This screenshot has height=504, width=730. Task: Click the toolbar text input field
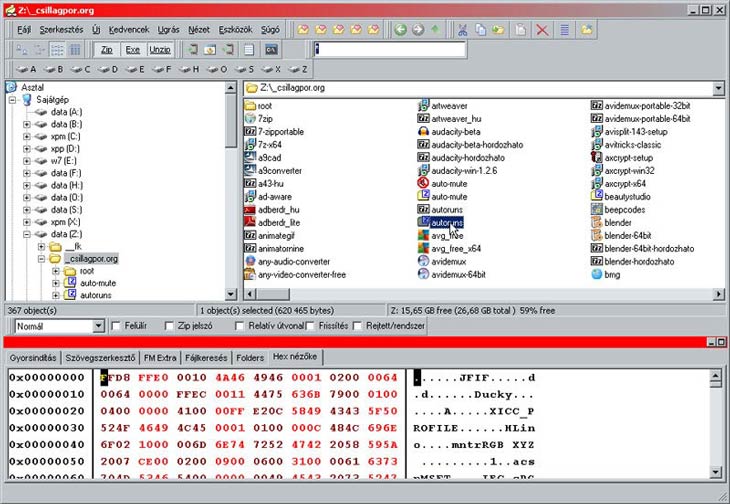tap(390, 49)
